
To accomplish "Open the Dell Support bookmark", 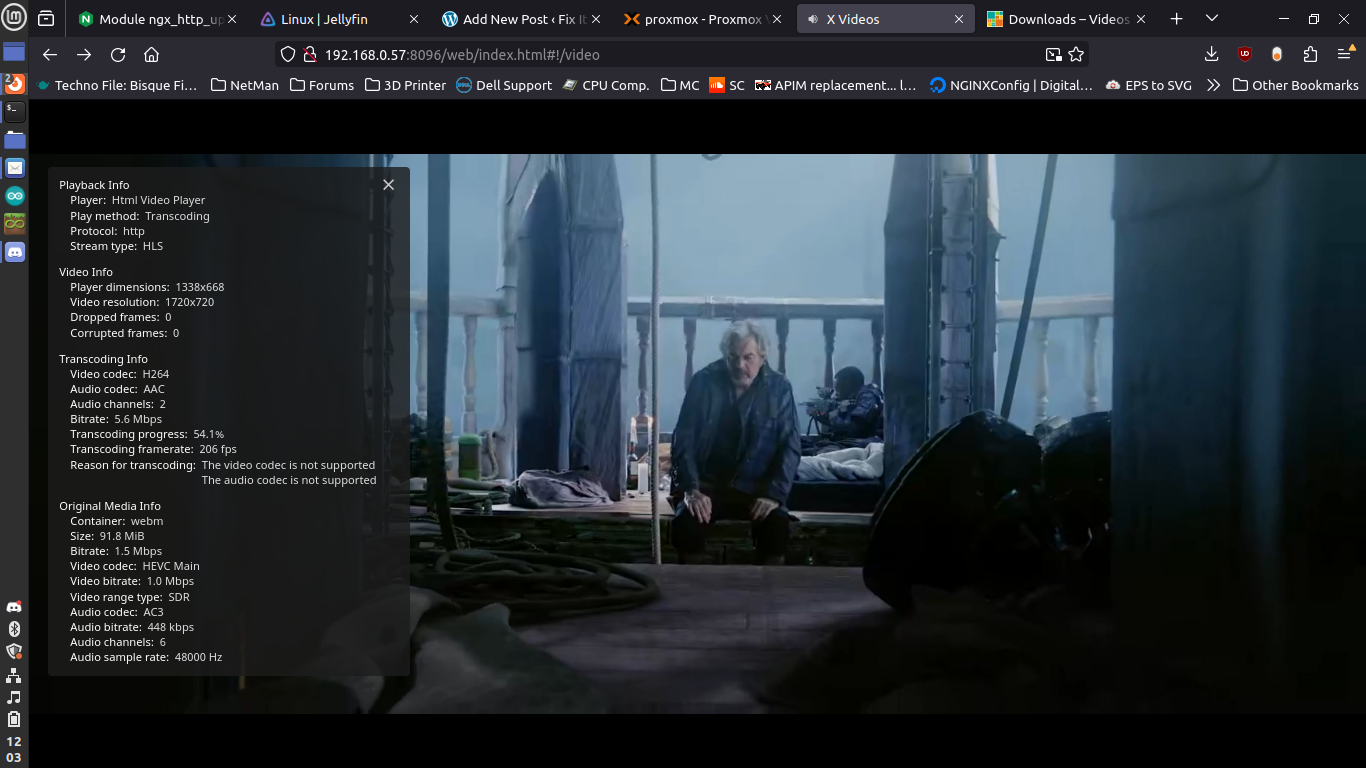I will click(x=504, y=85).
